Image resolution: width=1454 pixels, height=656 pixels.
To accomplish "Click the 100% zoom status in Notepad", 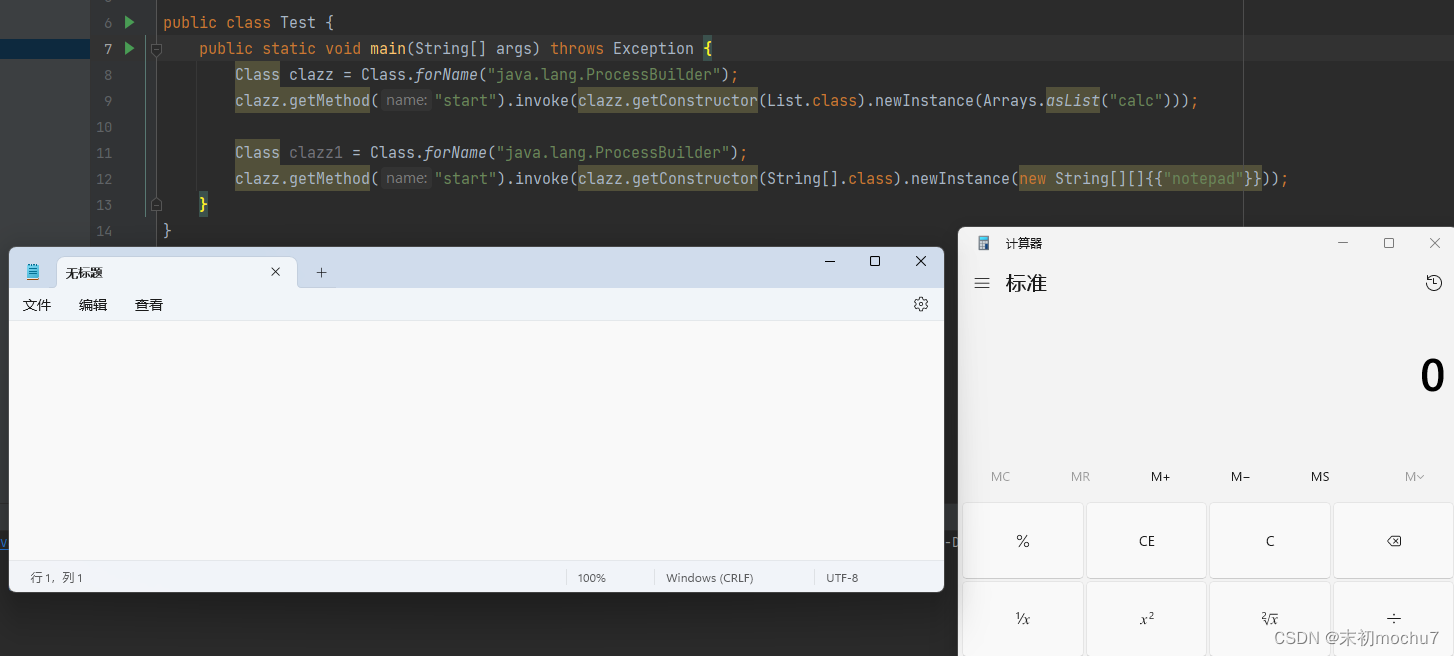I will [x=592, y=578].
